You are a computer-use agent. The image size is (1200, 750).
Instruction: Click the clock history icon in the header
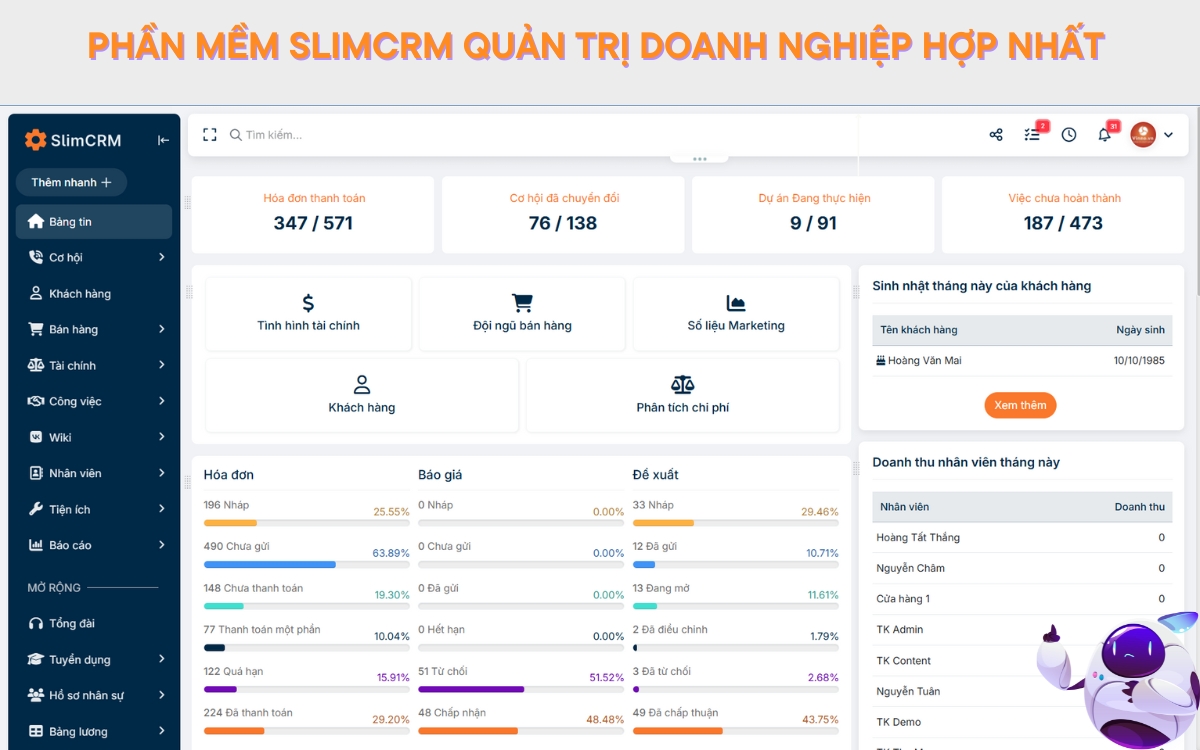point(1068,134)
